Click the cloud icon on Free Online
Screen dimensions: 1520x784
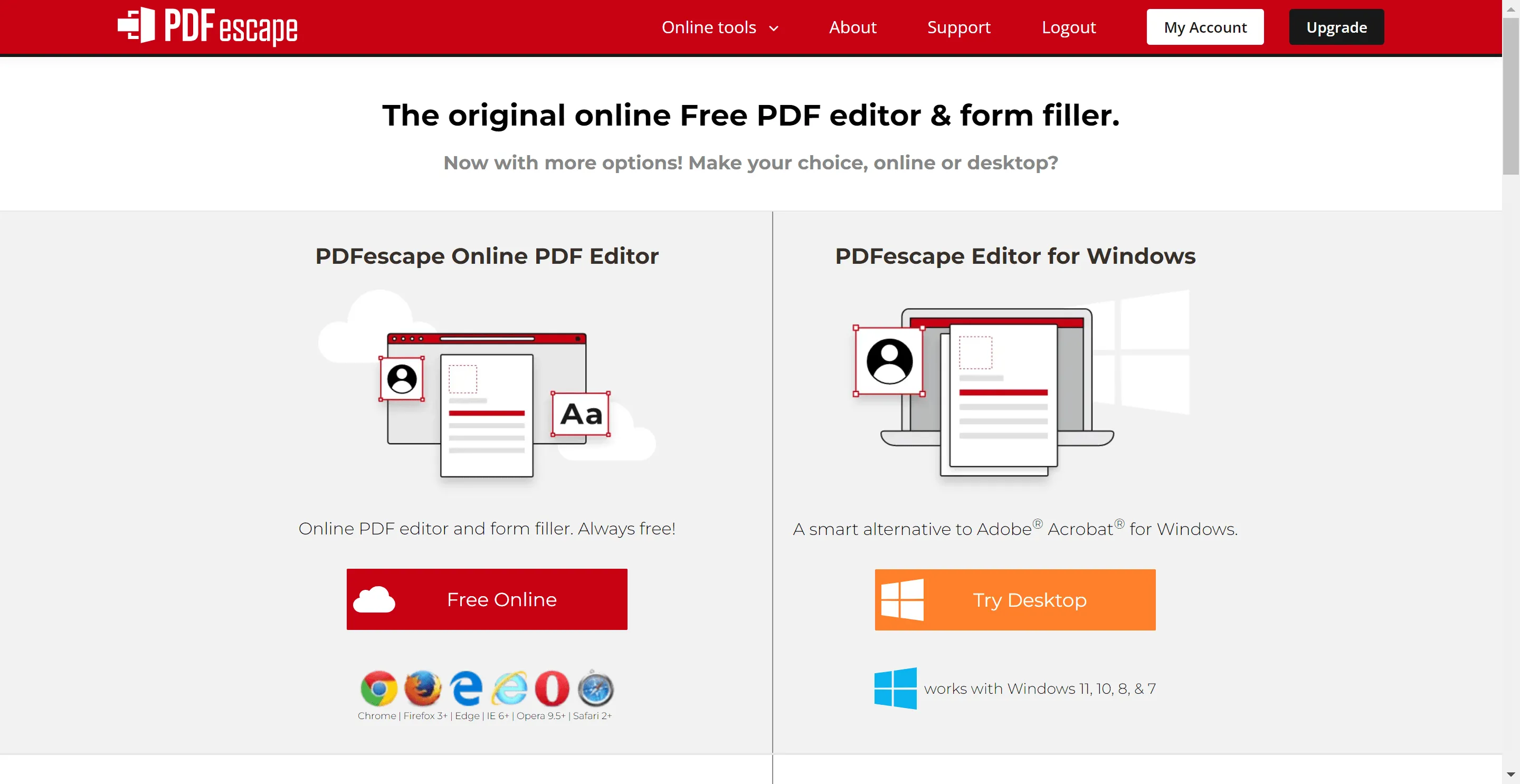coord(374,599)
